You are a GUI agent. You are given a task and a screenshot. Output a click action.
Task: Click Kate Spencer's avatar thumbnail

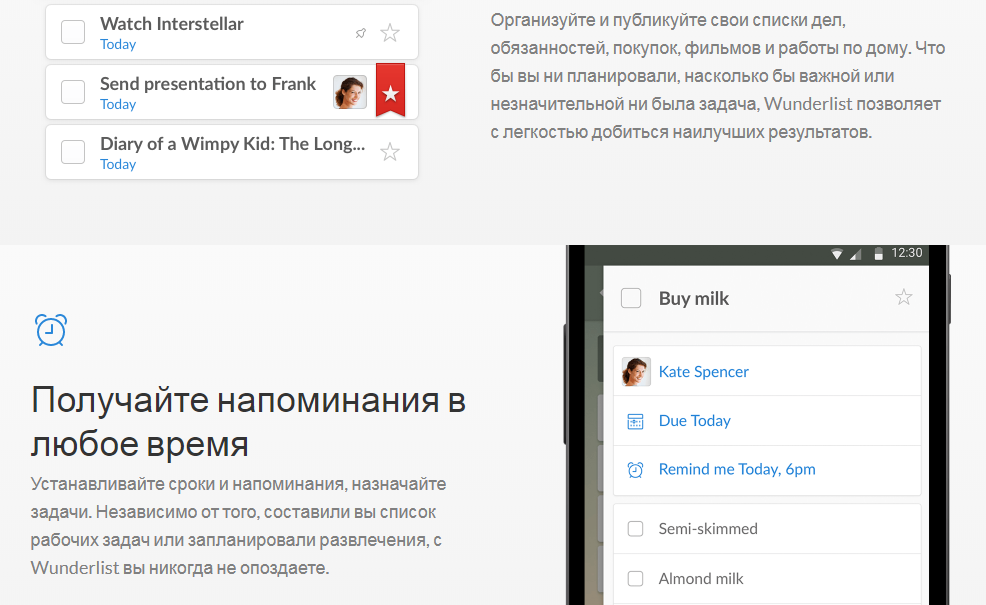tap(634, 371)
